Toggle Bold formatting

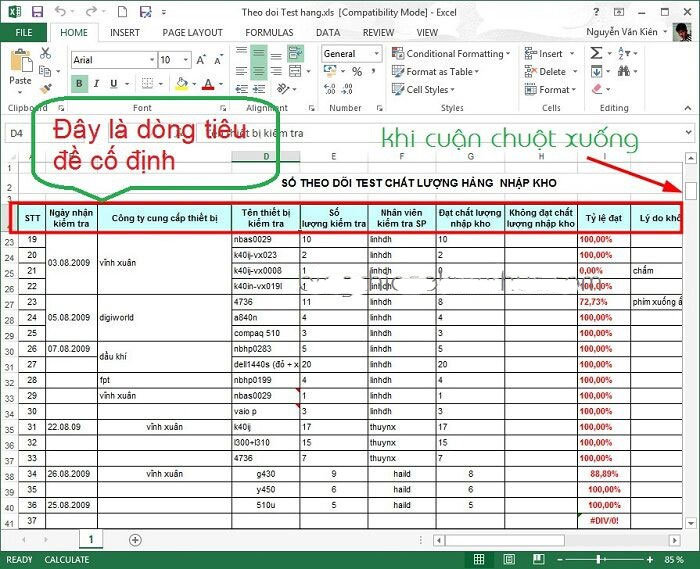[79, 83]
